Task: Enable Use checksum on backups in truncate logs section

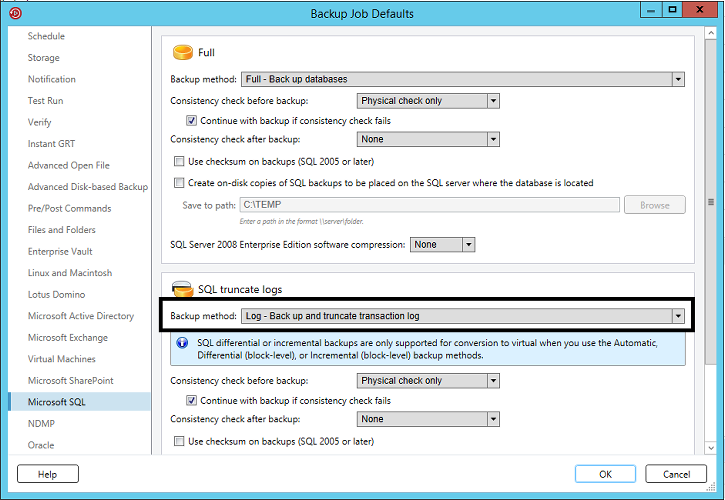Action: coord(179,441)
